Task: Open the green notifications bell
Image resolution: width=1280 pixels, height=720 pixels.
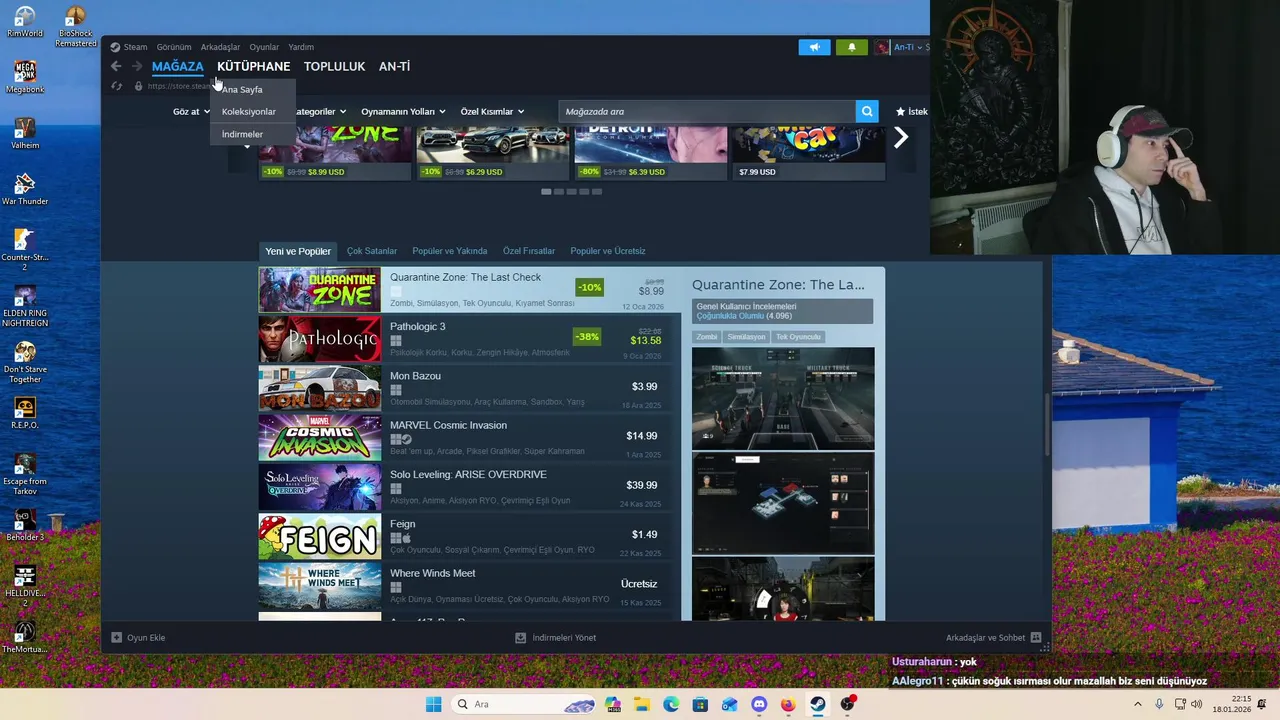Action: (852, 47)
